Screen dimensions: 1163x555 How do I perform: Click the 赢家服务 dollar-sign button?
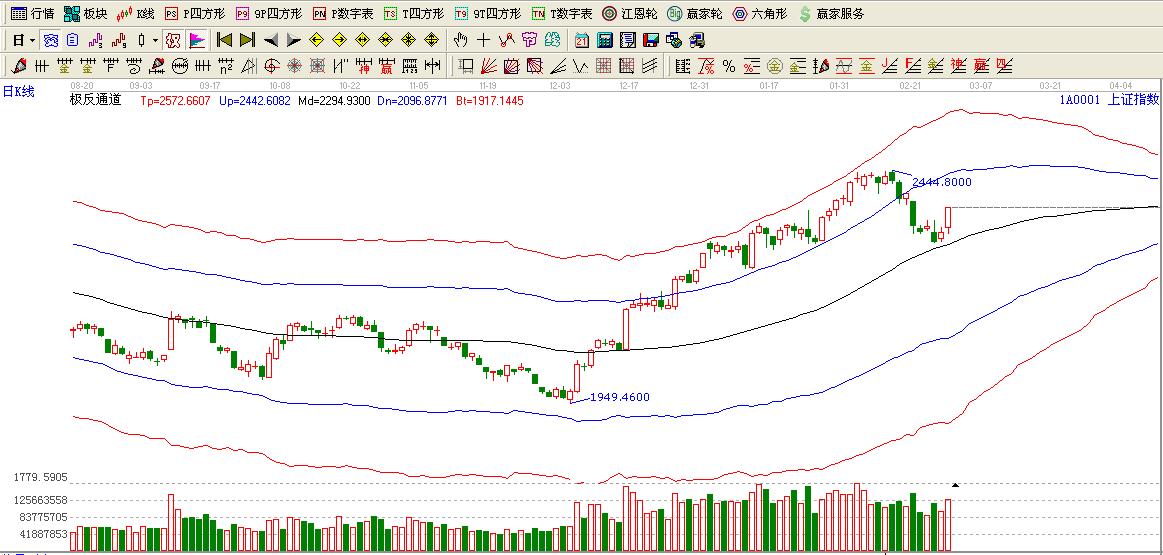tap(831, 14)
